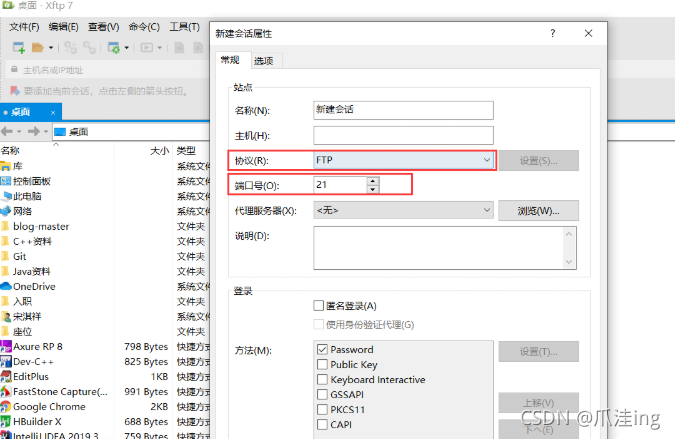This screenshot has width=675, height=439.
Task: Open the 编辑(E) menu
Action: tap(64, 27)
